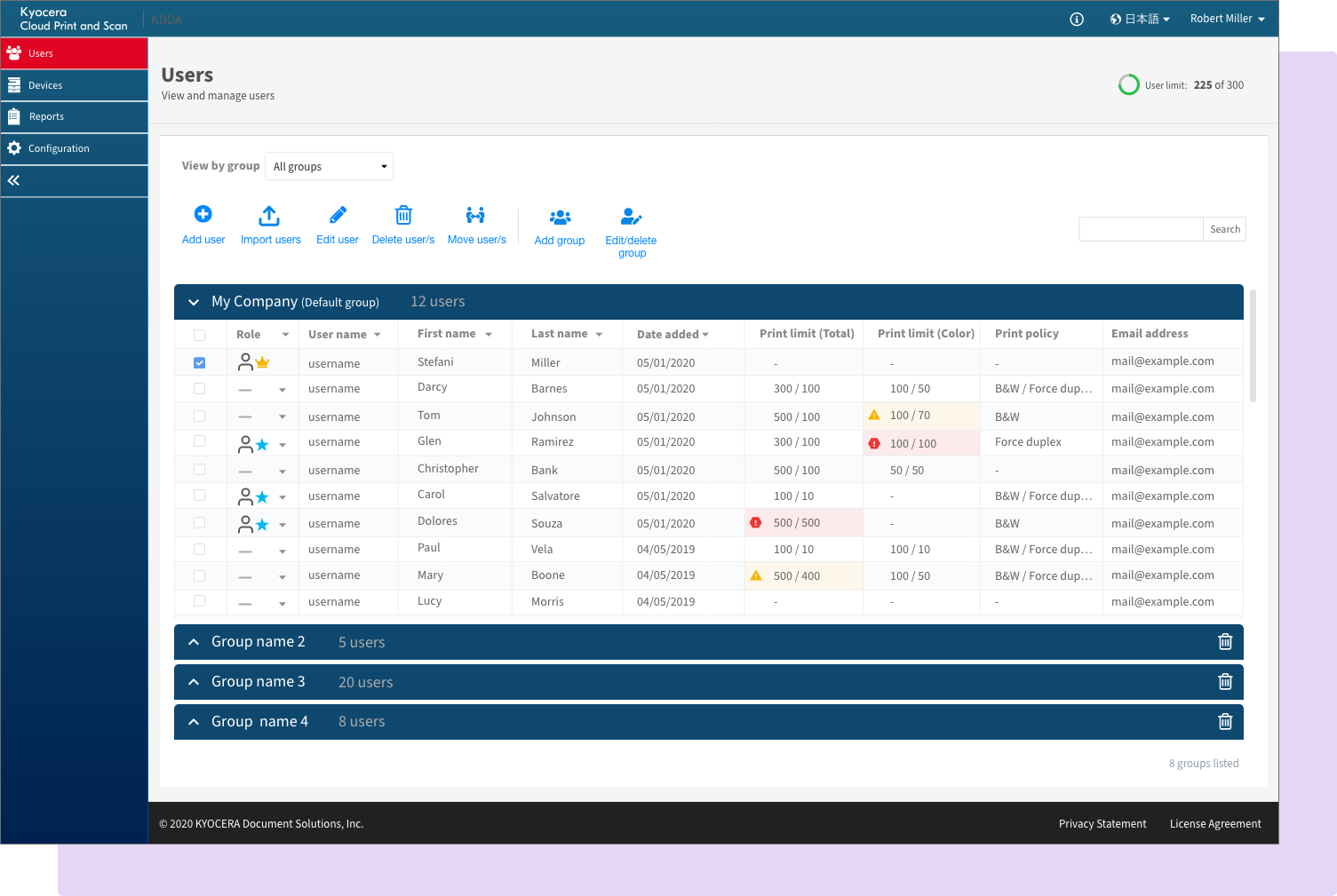Toggle the select-all checkbox in the table header
Viewport: 1337px width, 896px height.
(199, 334)
